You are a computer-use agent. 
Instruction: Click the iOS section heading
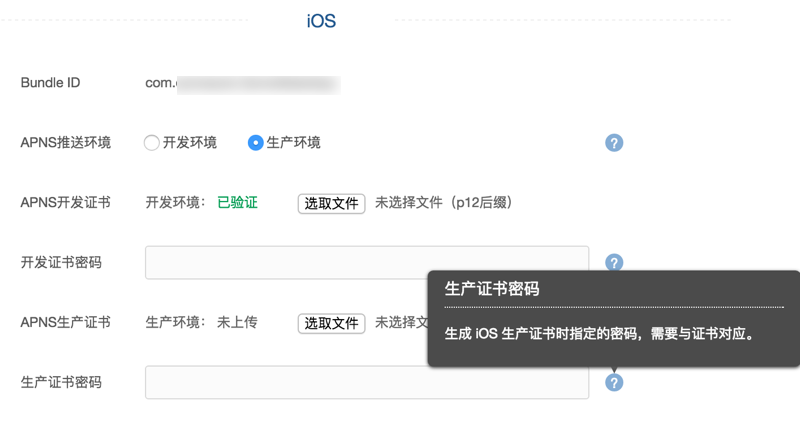click(x=321, y=21)
